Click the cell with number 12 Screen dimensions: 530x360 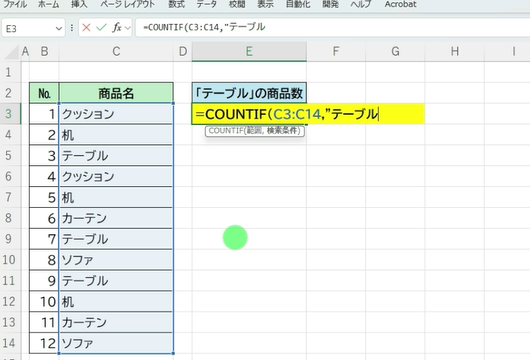point(44,343)
